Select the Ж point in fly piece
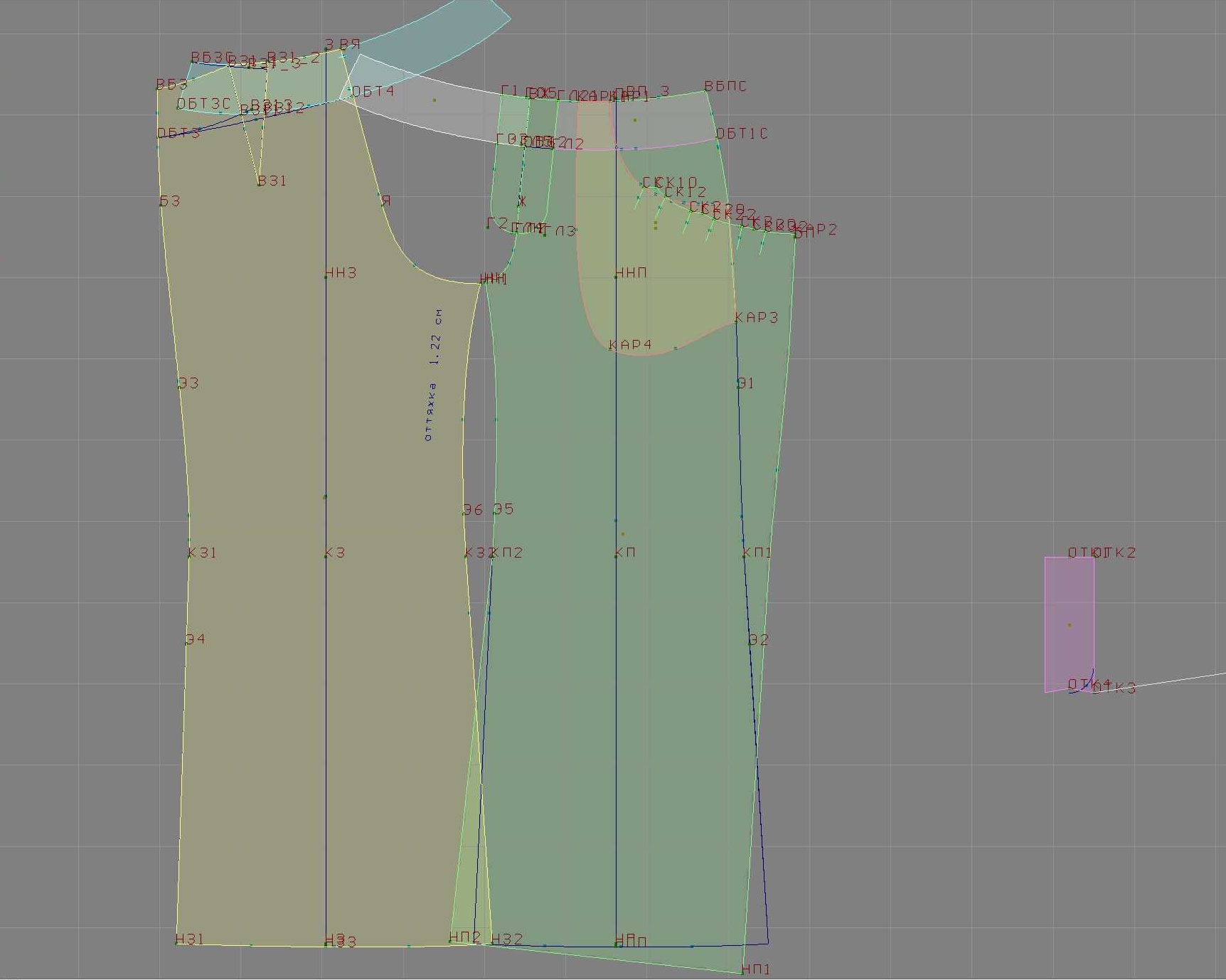The image size is (1226, 980). coord(522,202)
